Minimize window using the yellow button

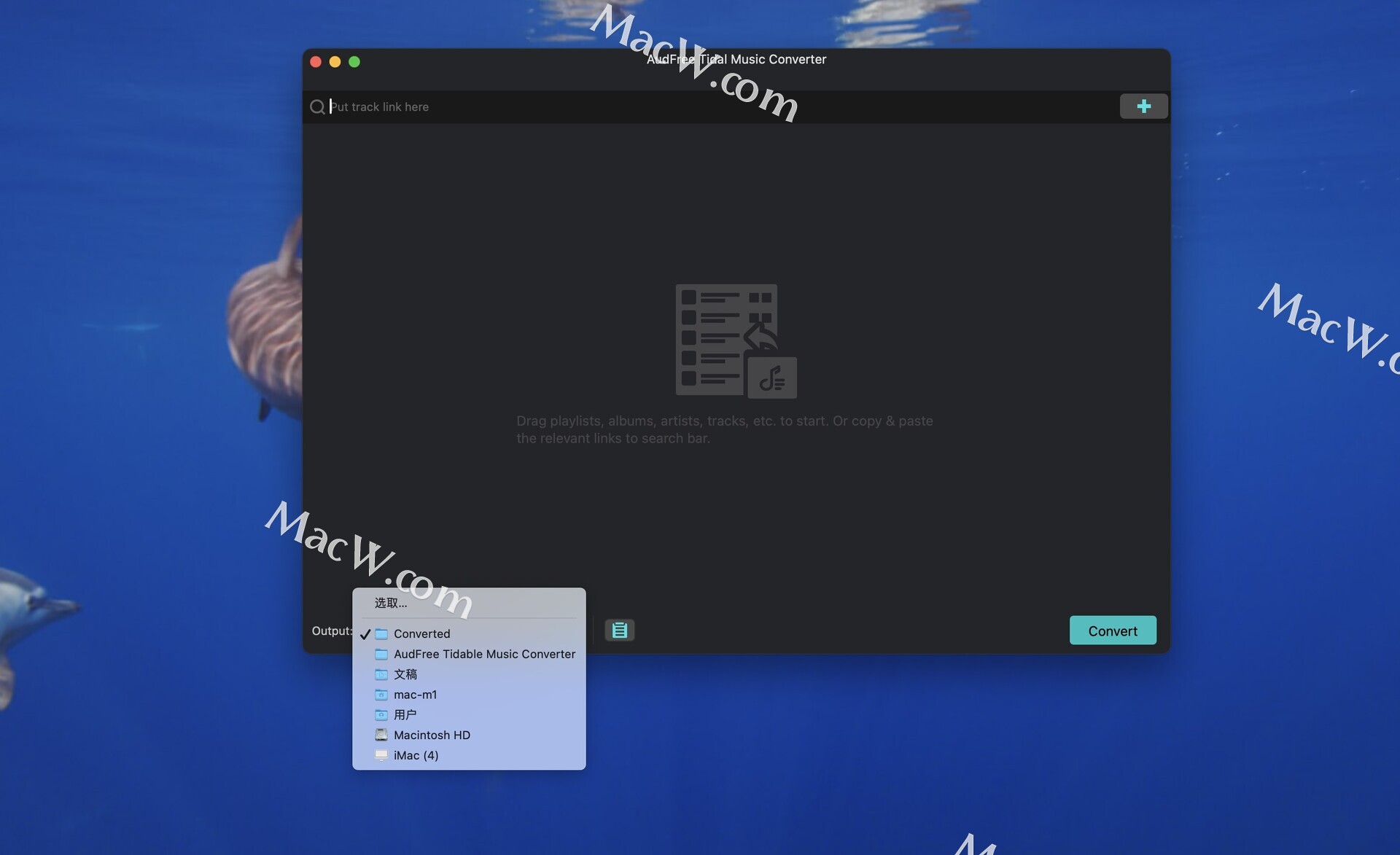pos(335,62)
